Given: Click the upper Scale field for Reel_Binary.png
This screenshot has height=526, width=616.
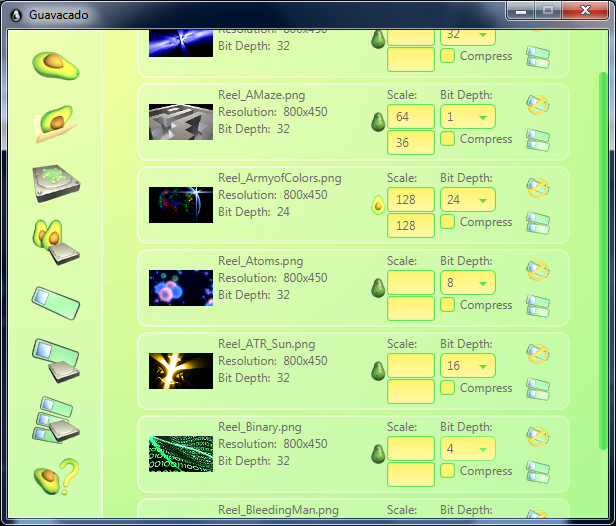Looking at the screenshot, I should point(411,449).
